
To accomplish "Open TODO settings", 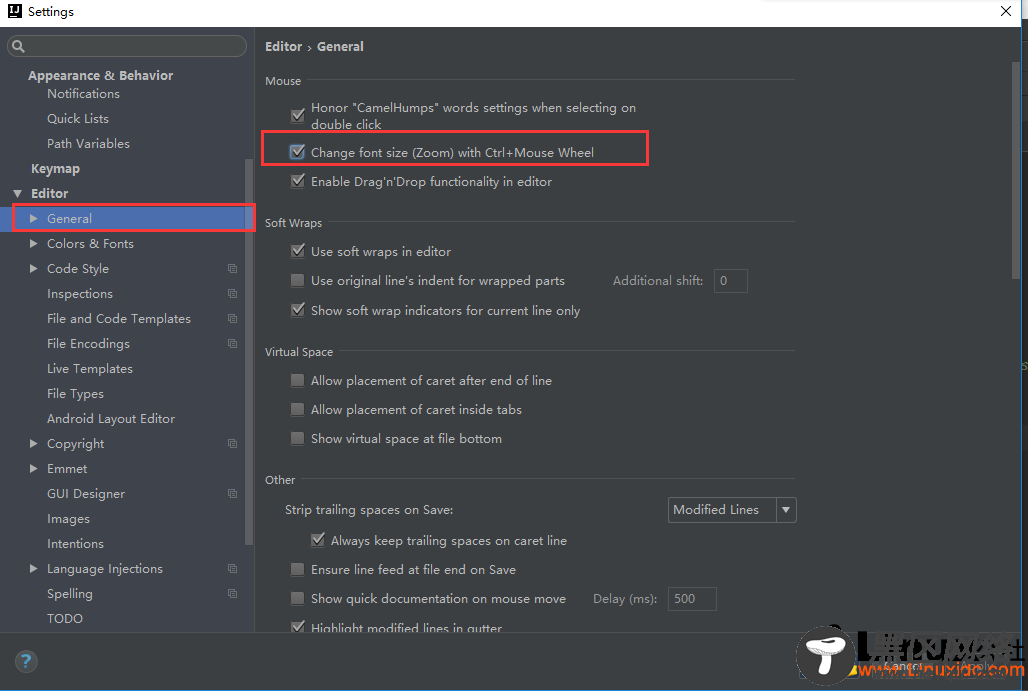I will tap(65, 618).
